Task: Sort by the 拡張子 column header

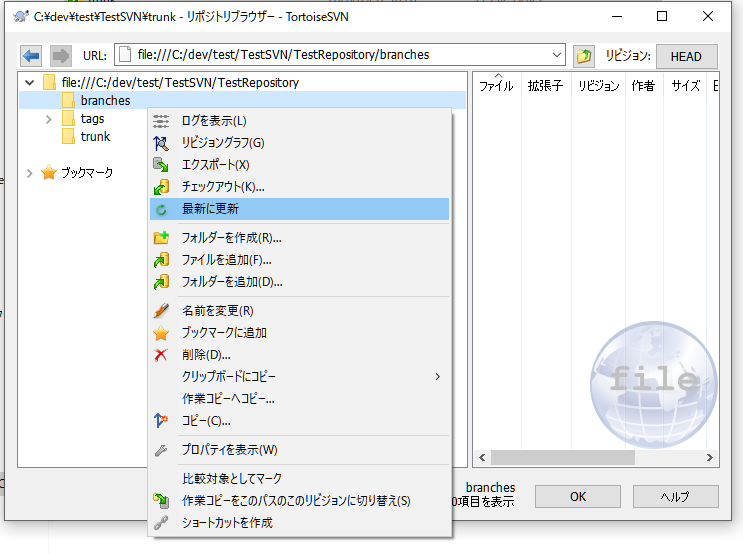Action: click(x=545, y=85)
